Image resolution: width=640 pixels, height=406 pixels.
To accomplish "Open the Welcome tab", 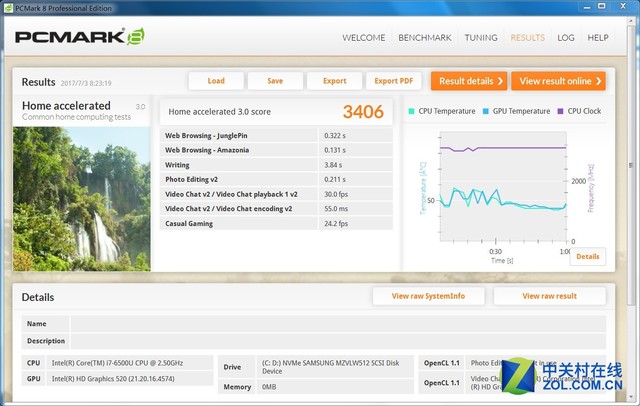I will point(363,38).
